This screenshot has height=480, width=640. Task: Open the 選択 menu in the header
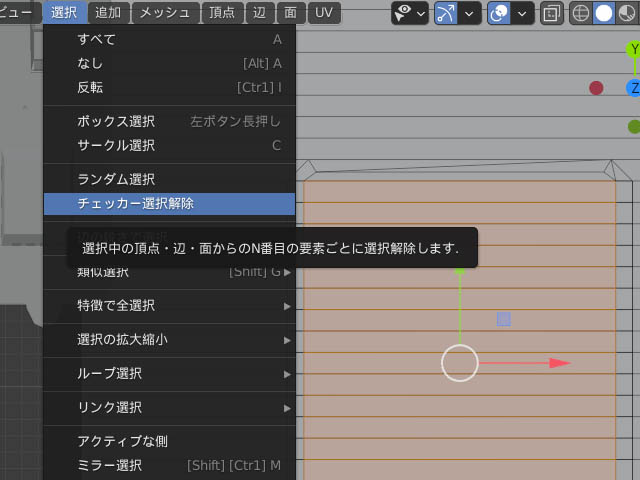pos(64,12)
